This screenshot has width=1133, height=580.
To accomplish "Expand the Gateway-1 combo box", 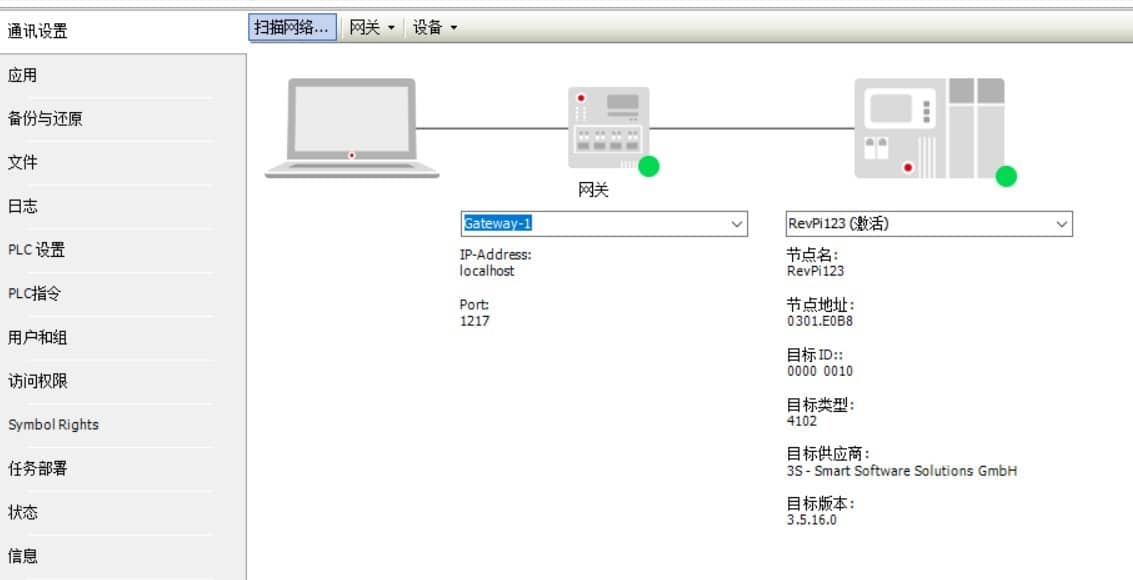I will point(737,224).
